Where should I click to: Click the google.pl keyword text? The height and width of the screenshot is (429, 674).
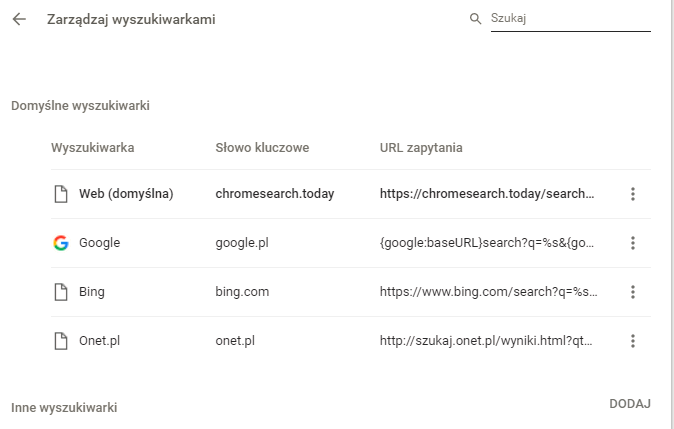(x=243, y=243)
